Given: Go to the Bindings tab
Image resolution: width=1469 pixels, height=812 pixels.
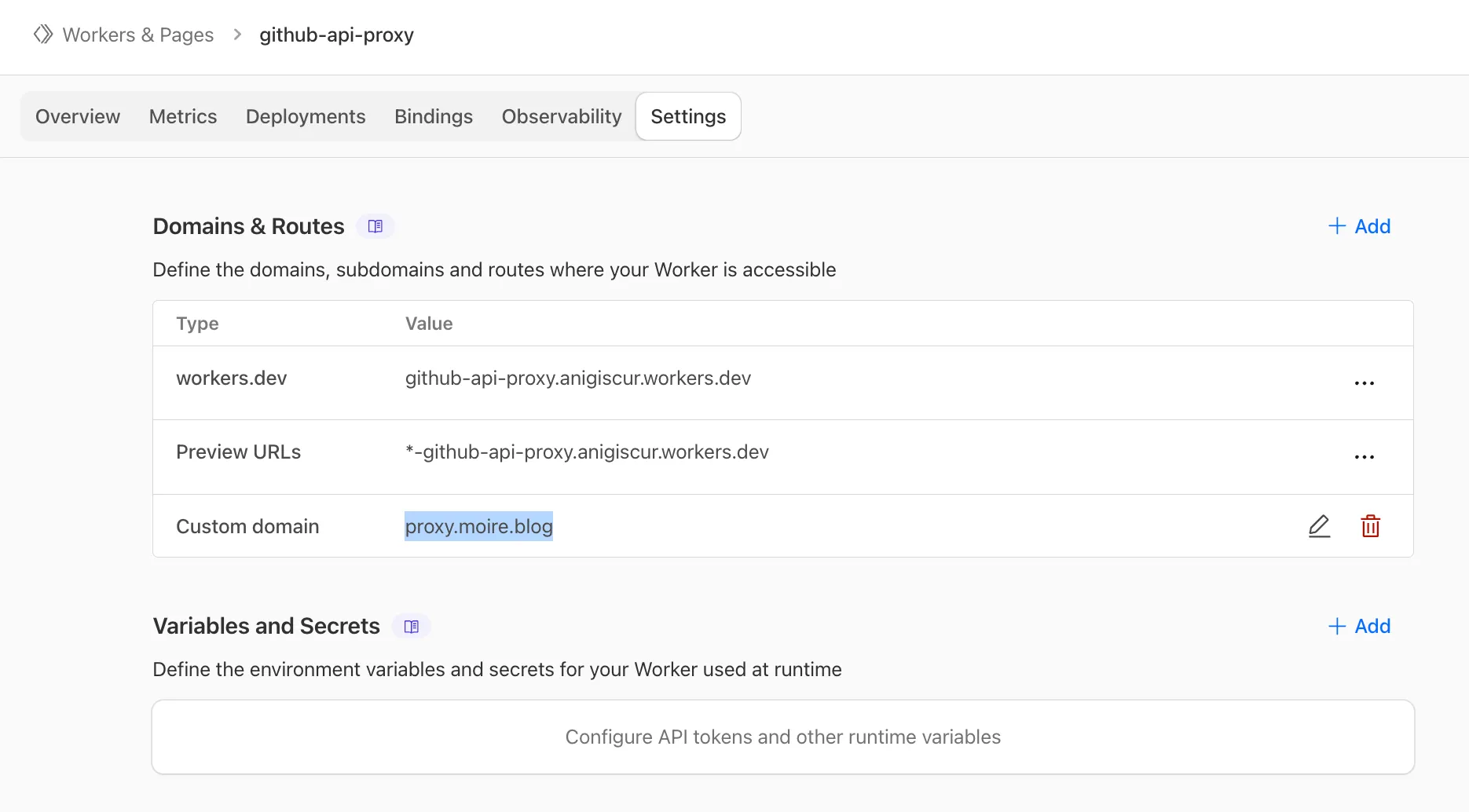Looking at the screenshot, I should click(434, 116).
